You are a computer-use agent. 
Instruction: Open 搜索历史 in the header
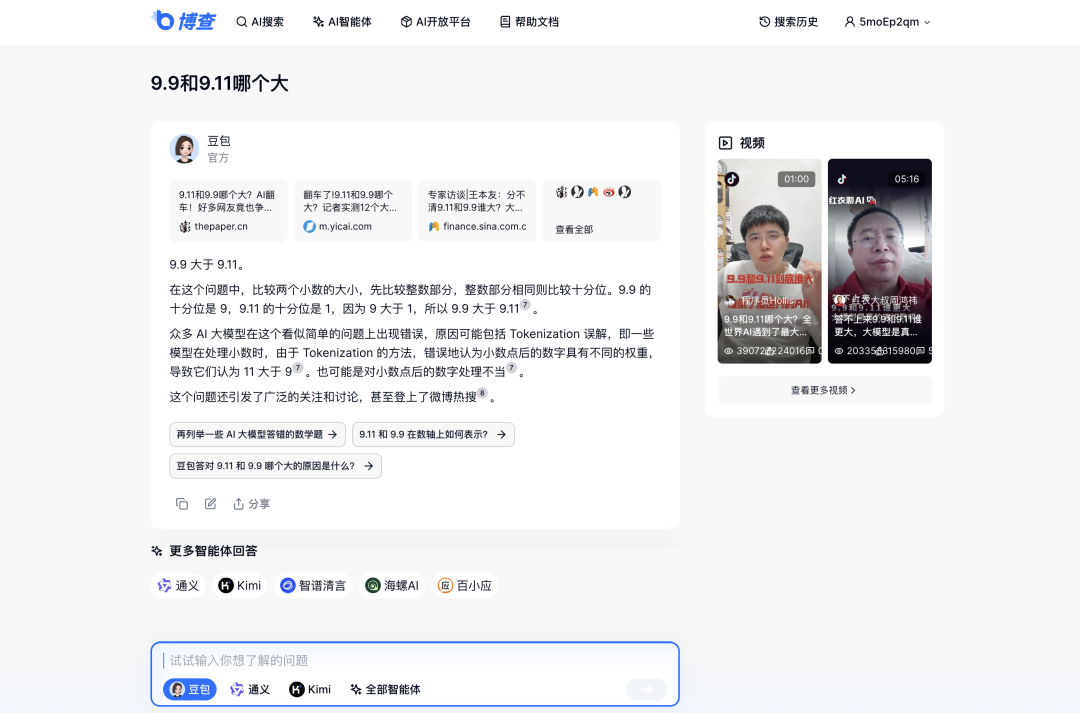pos(789,22)
